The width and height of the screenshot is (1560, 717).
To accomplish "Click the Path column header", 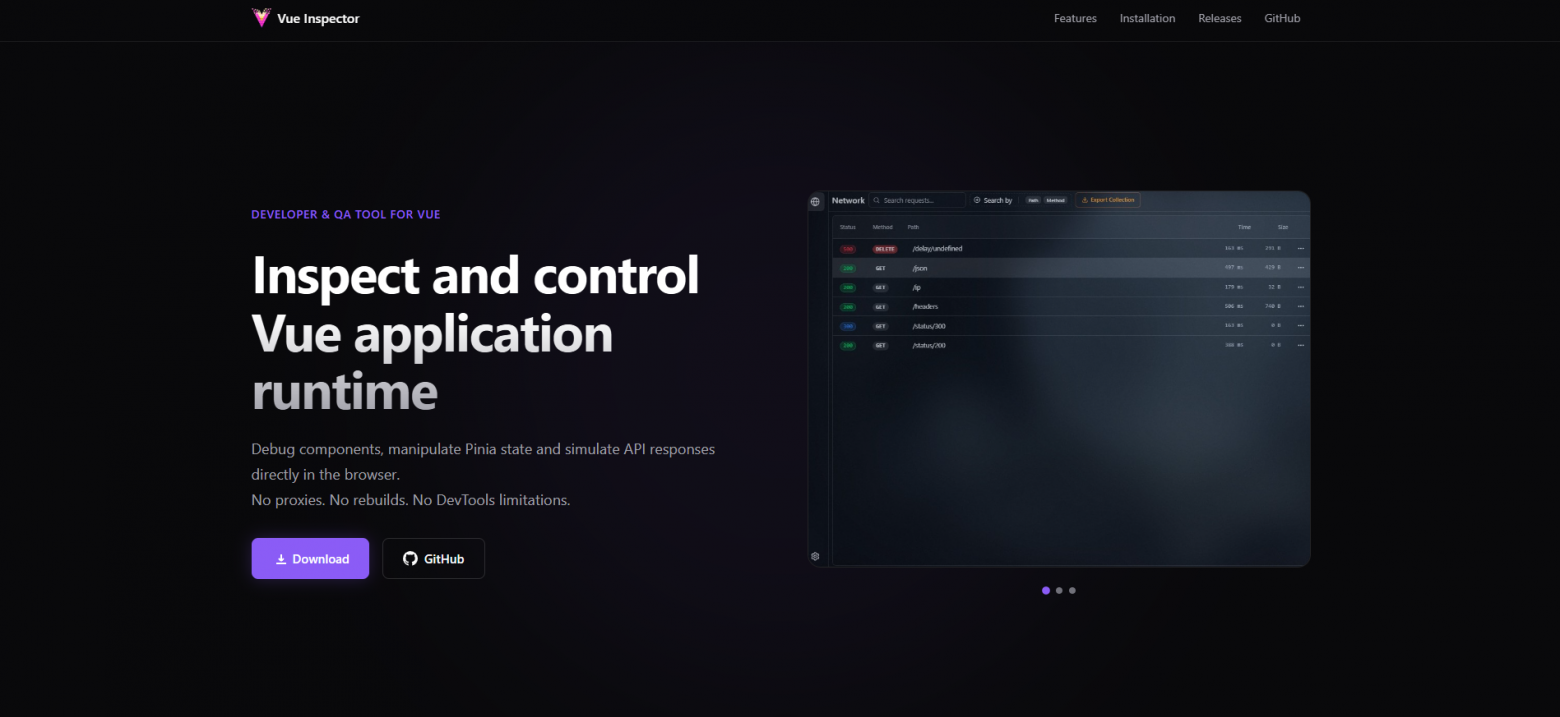I will [913, 227].
